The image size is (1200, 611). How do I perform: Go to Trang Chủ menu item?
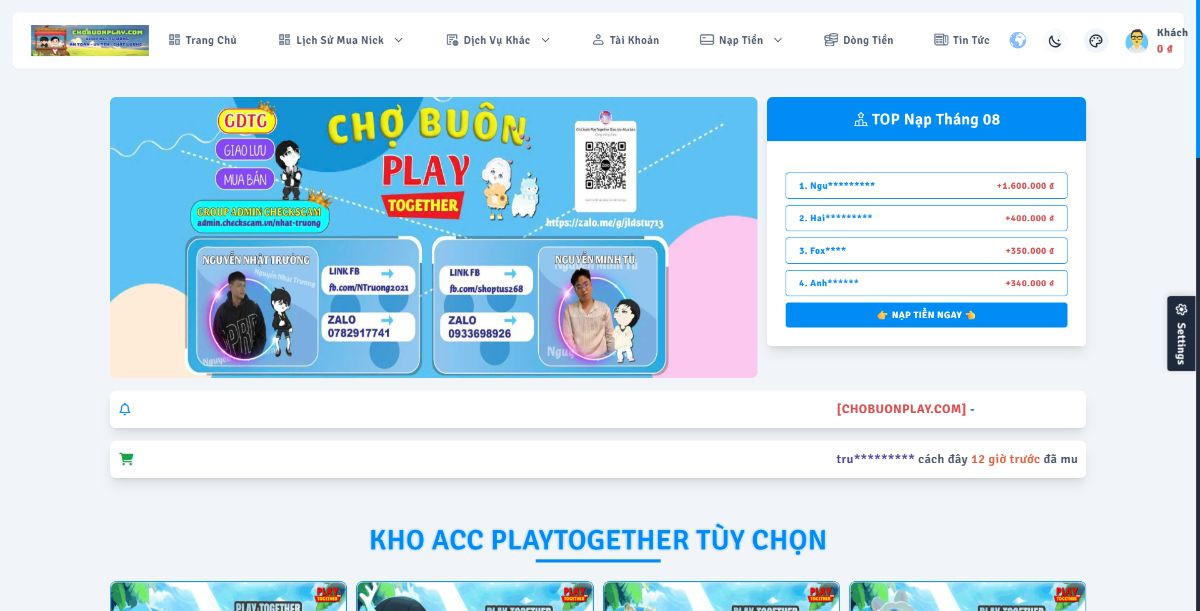click(x=203, y=40)
